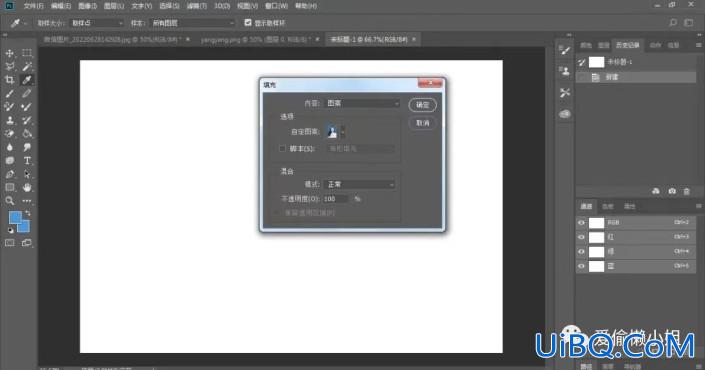
Task: Reset default foreground and background colors
Action: [x=10, y=230]
